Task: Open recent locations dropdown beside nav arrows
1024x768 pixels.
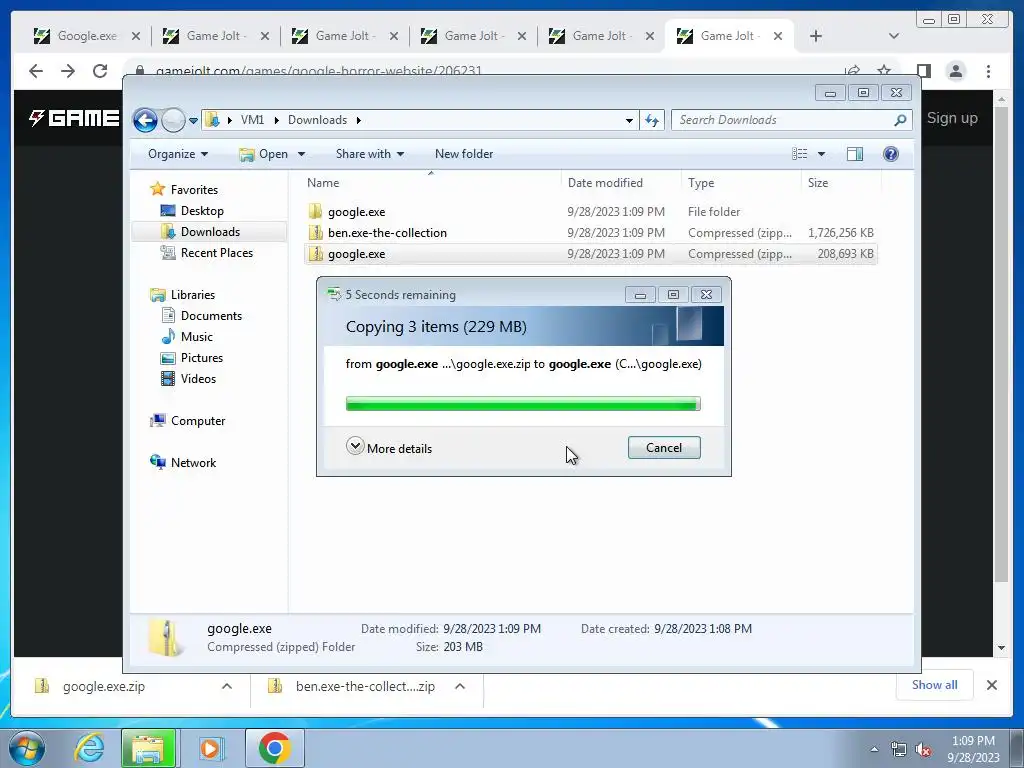Action: (193, 121)
